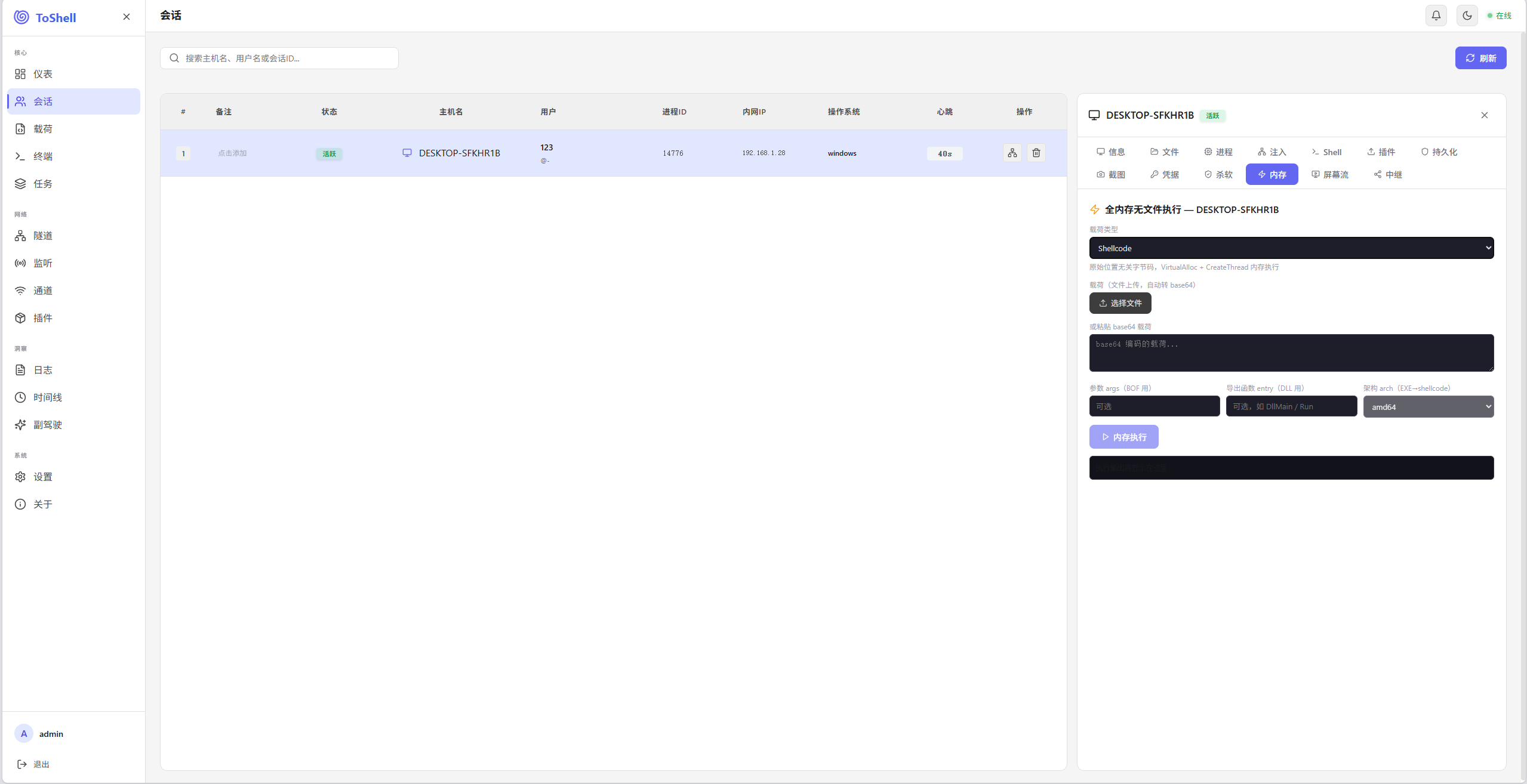Open the 副驾驶 copilot page

click(x=73, y=425)
